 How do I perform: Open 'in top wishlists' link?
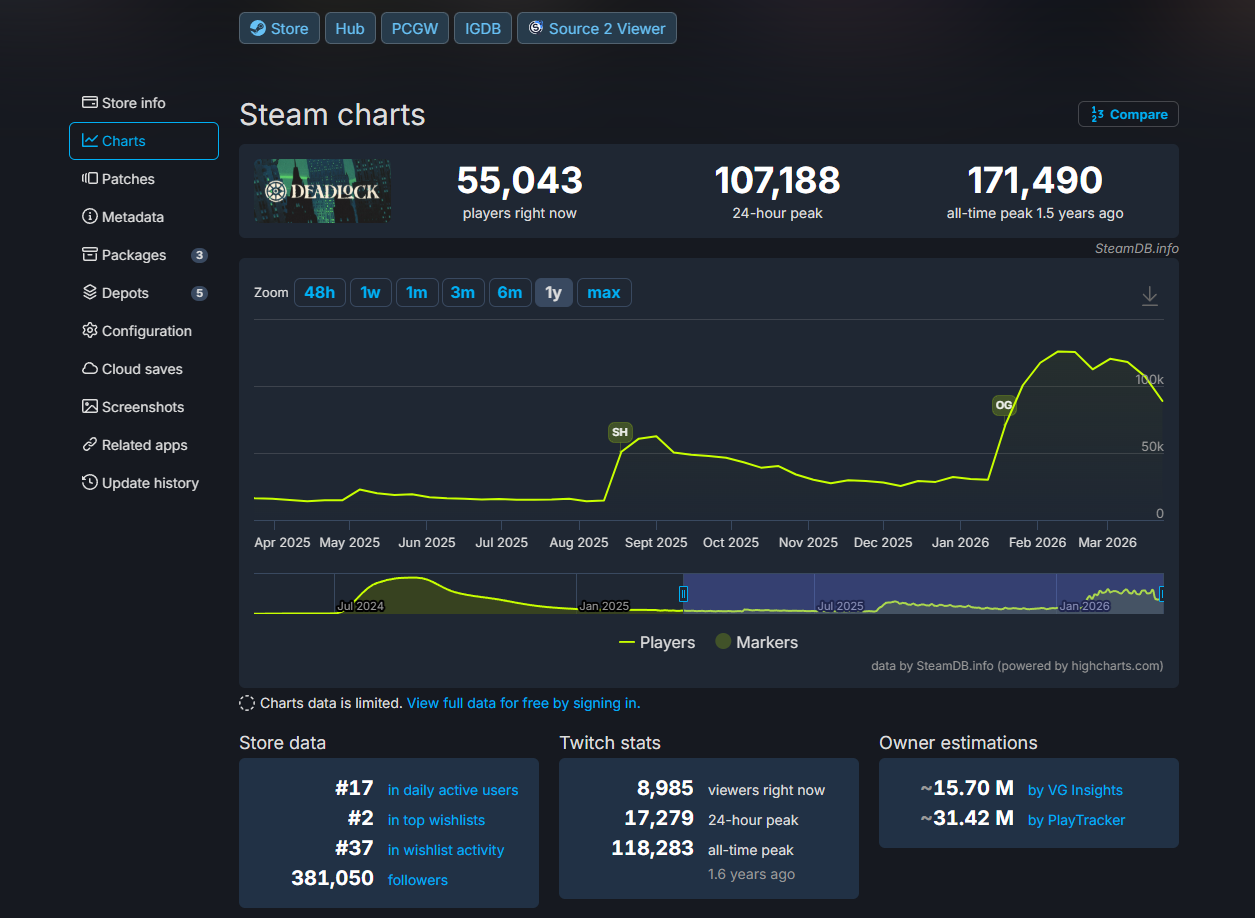tap(436, 820)
